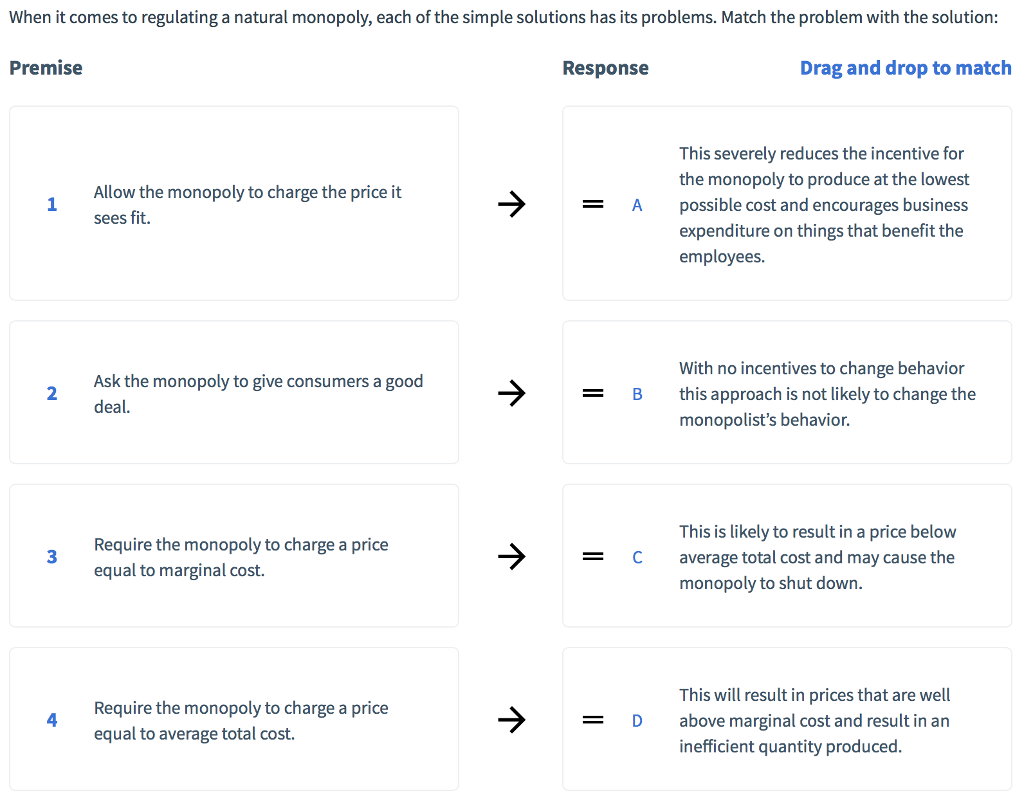Click the arrow beside premise 3
1024x809 pixels.
[x=511, y=556]
